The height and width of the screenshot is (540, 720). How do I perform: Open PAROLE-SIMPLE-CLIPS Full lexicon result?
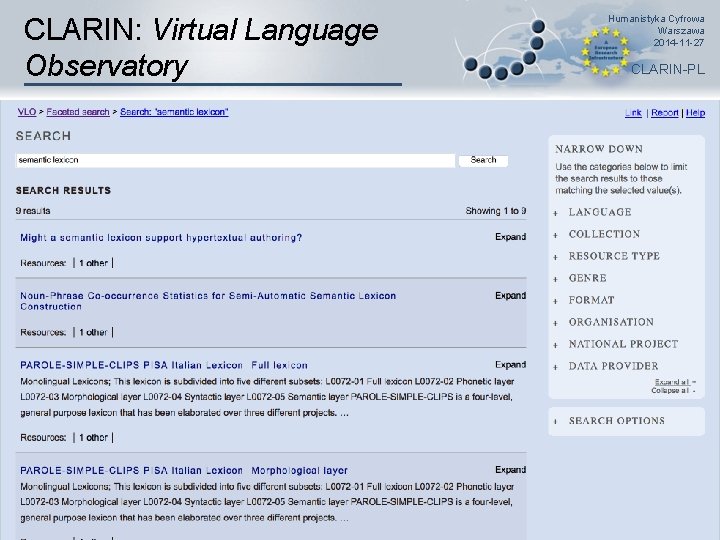[164, 366]
